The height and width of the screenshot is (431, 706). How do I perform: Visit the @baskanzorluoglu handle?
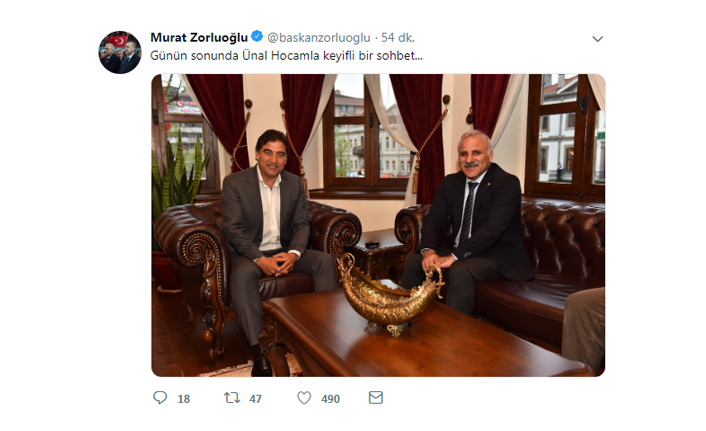coord(319,38)
